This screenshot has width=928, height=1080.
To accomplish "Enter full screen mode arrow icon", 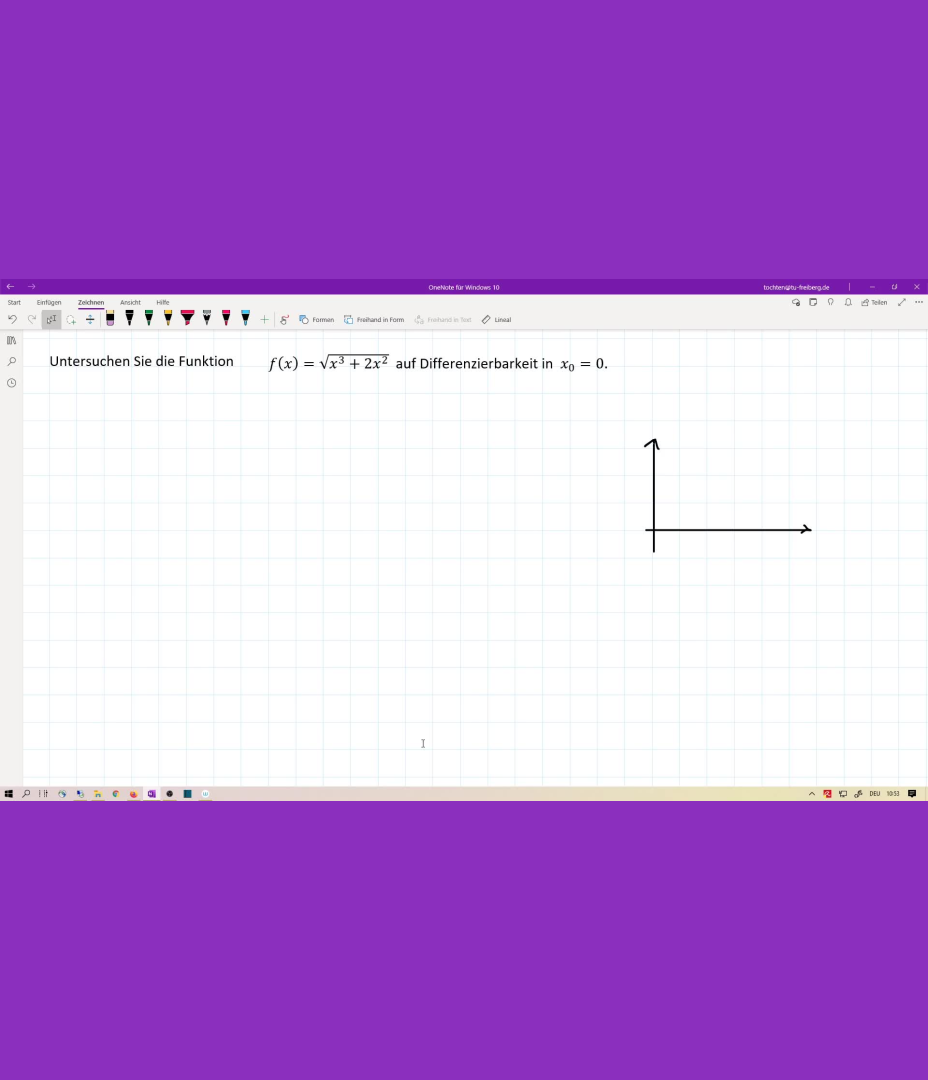I will (902, 302).
